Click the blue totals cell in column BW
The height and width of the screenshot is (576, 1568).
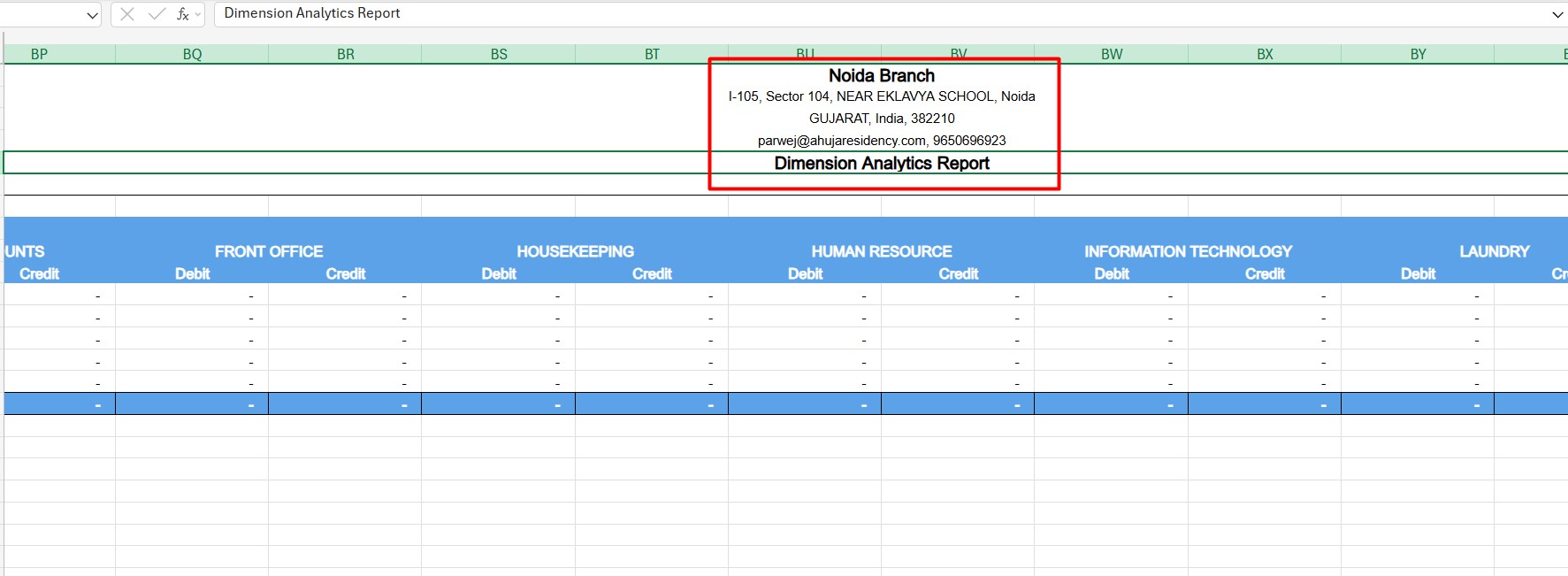click(x=1112, y=403)
